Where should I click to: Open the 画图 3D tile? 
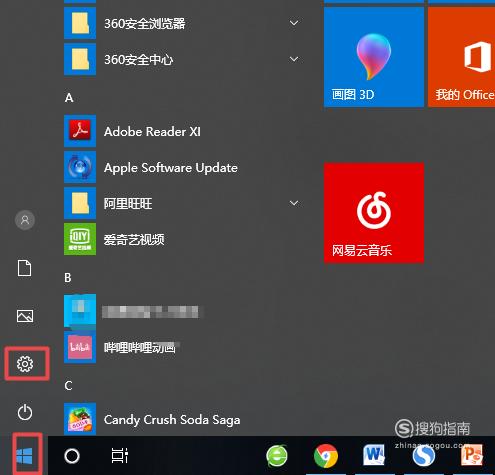click(x=374, y=57)
